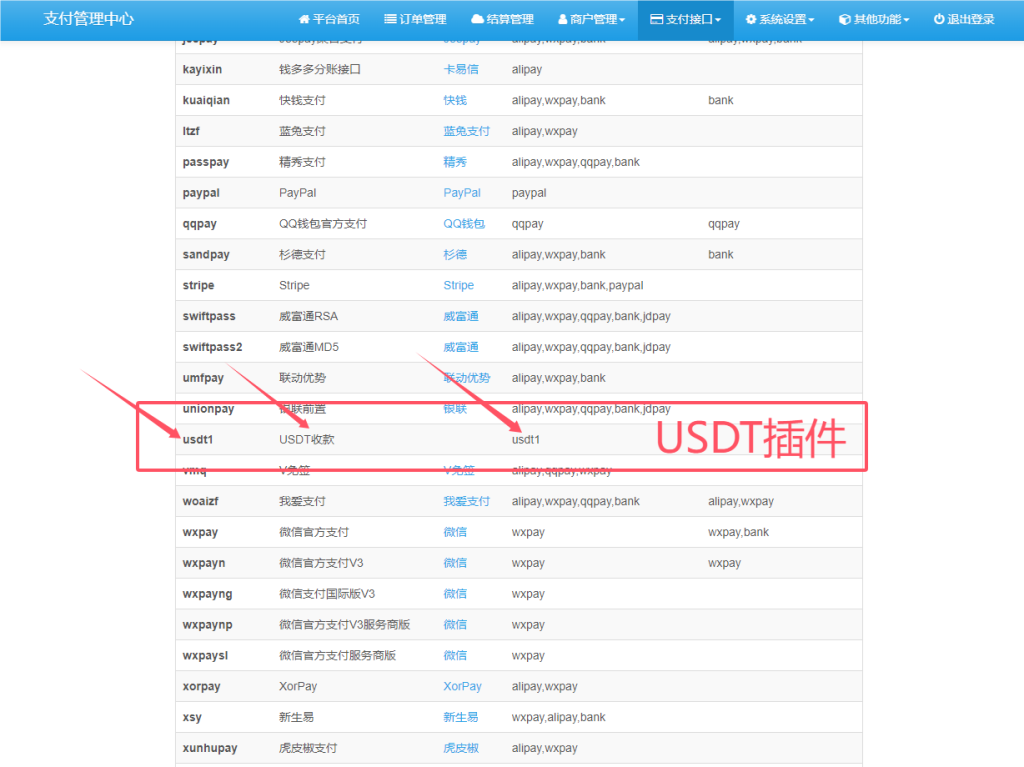This screenshot has width=1024, height=767.
Task: Open the 快钱 link in kuaiqian row
Action: tap(455, 100)
